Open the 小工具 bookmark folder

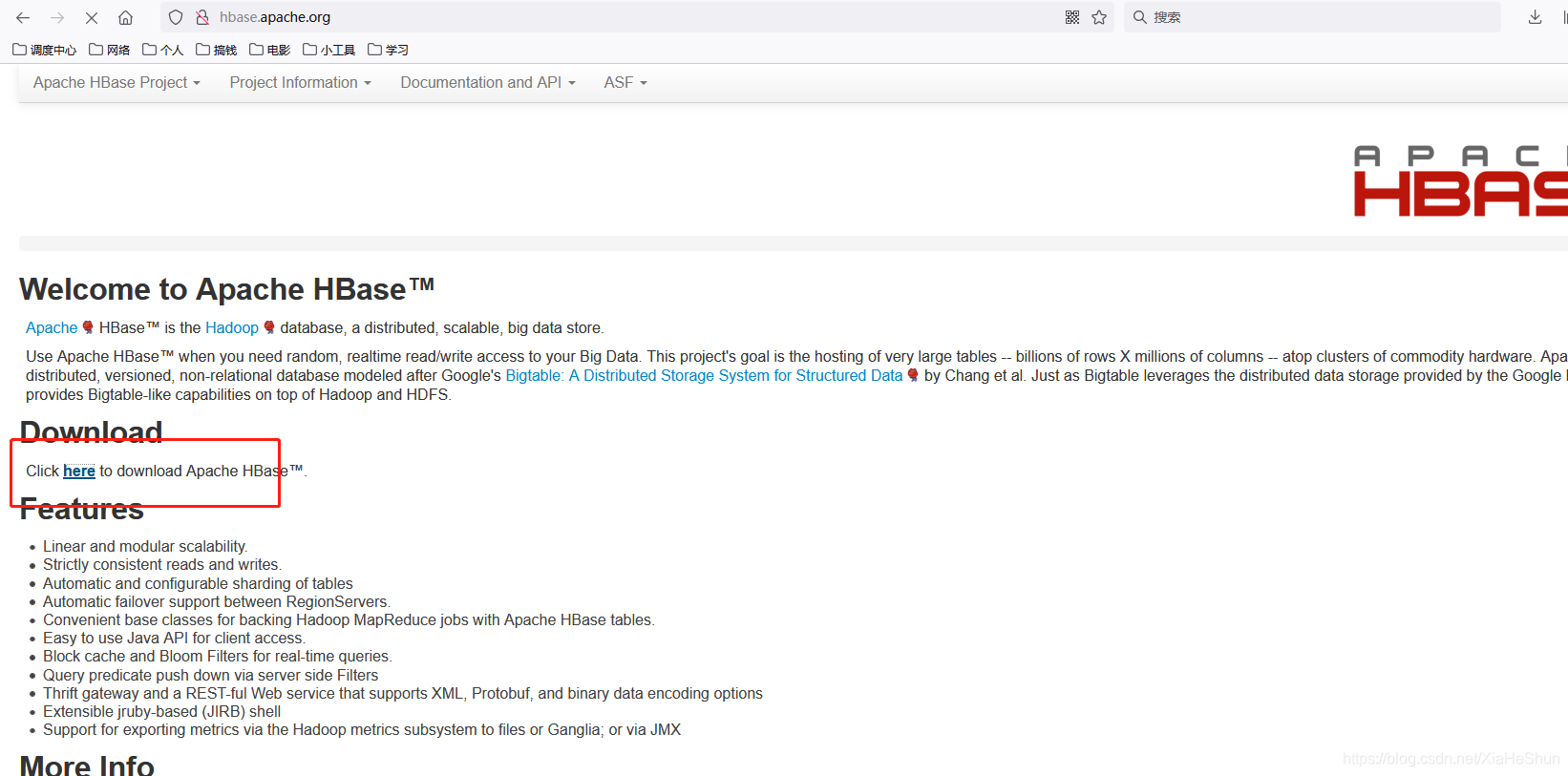[328, 50]
